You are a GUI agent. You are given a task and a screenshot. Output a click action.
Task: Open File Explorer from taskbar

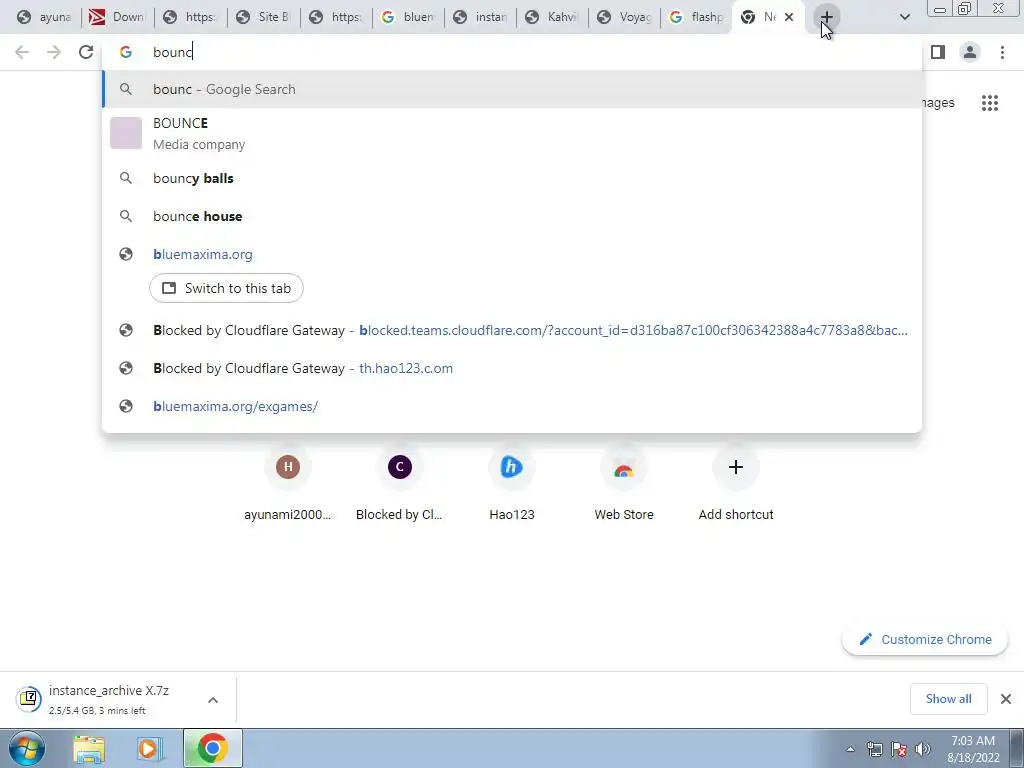(89, 748)
